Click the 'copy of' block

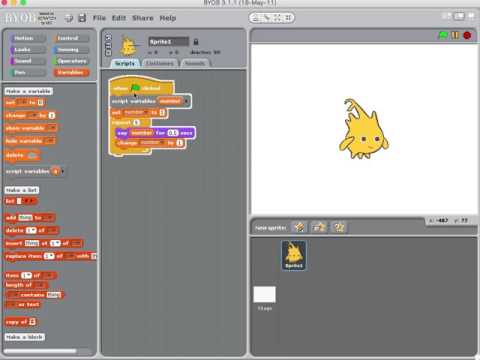(x=21, y=322)
